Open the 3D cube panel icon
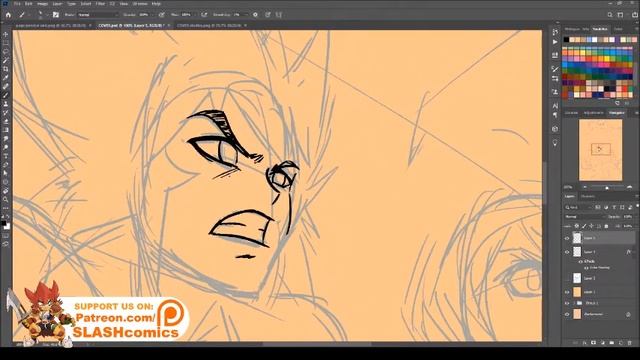 [555, 129]
